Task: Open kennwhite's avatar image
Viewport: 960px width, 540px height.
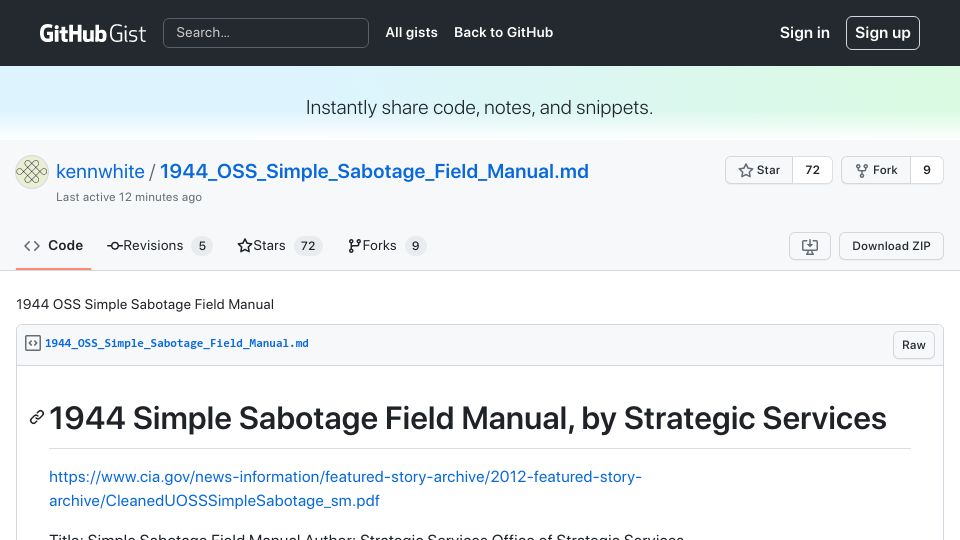Action: click(x=32, y=172)
